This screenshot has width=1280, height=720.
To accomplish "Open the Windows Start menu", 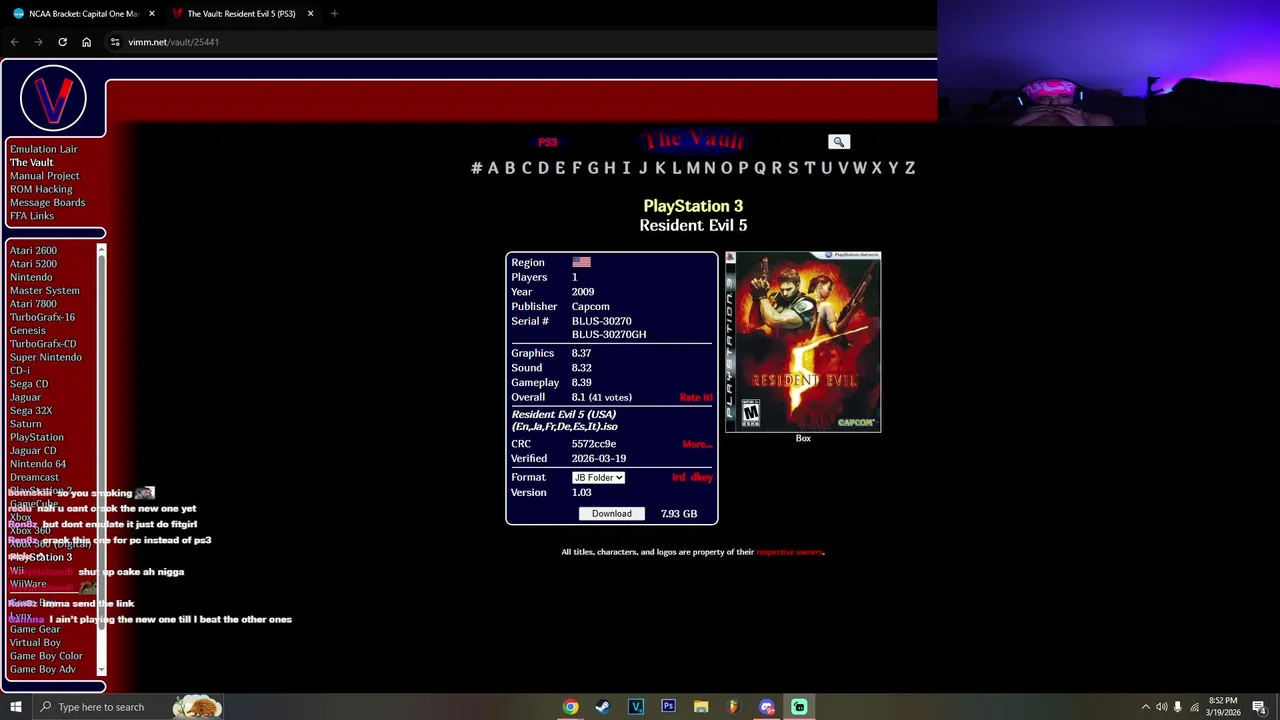I will (x=16, y=707).
